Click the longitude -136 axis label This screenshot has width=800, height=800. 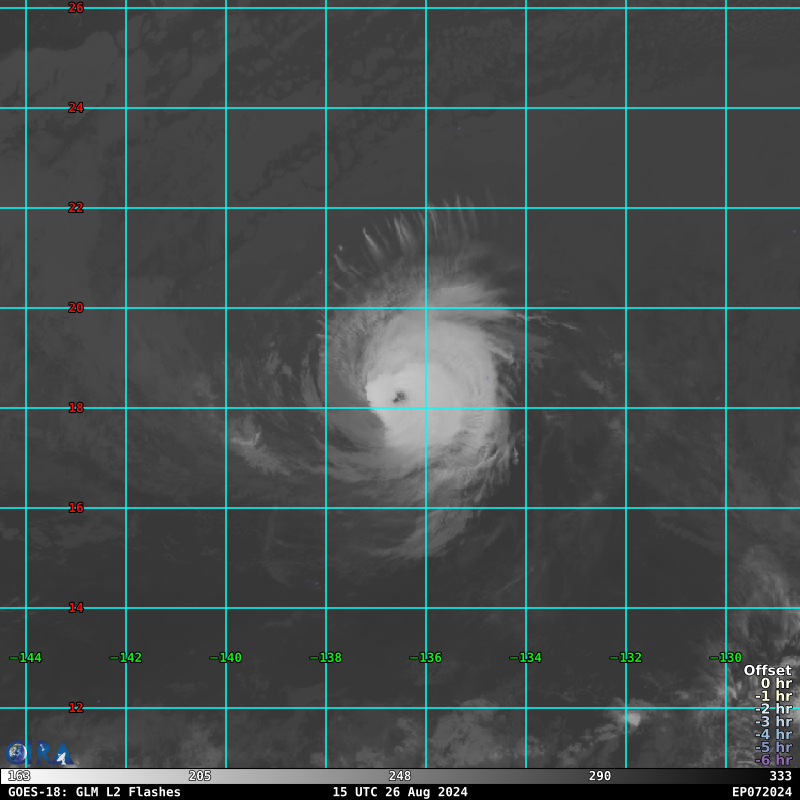tap(426, 658)
